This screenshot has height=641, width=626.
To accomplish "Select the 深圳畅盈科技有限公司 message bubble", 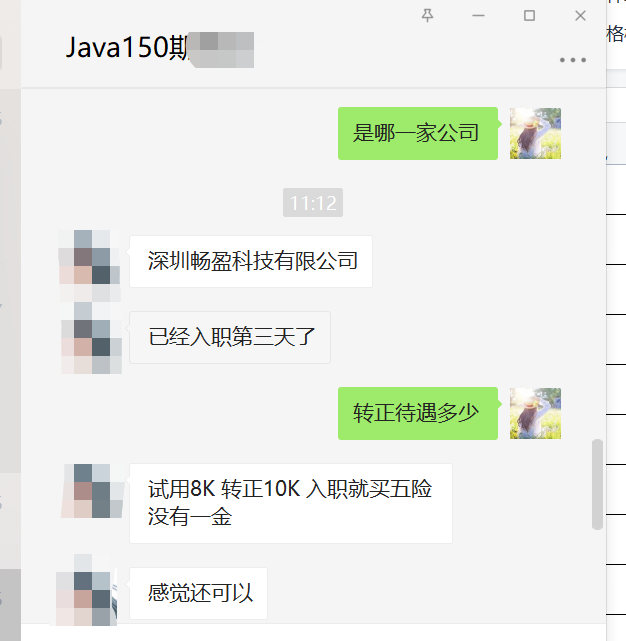I will click(251, 261).
